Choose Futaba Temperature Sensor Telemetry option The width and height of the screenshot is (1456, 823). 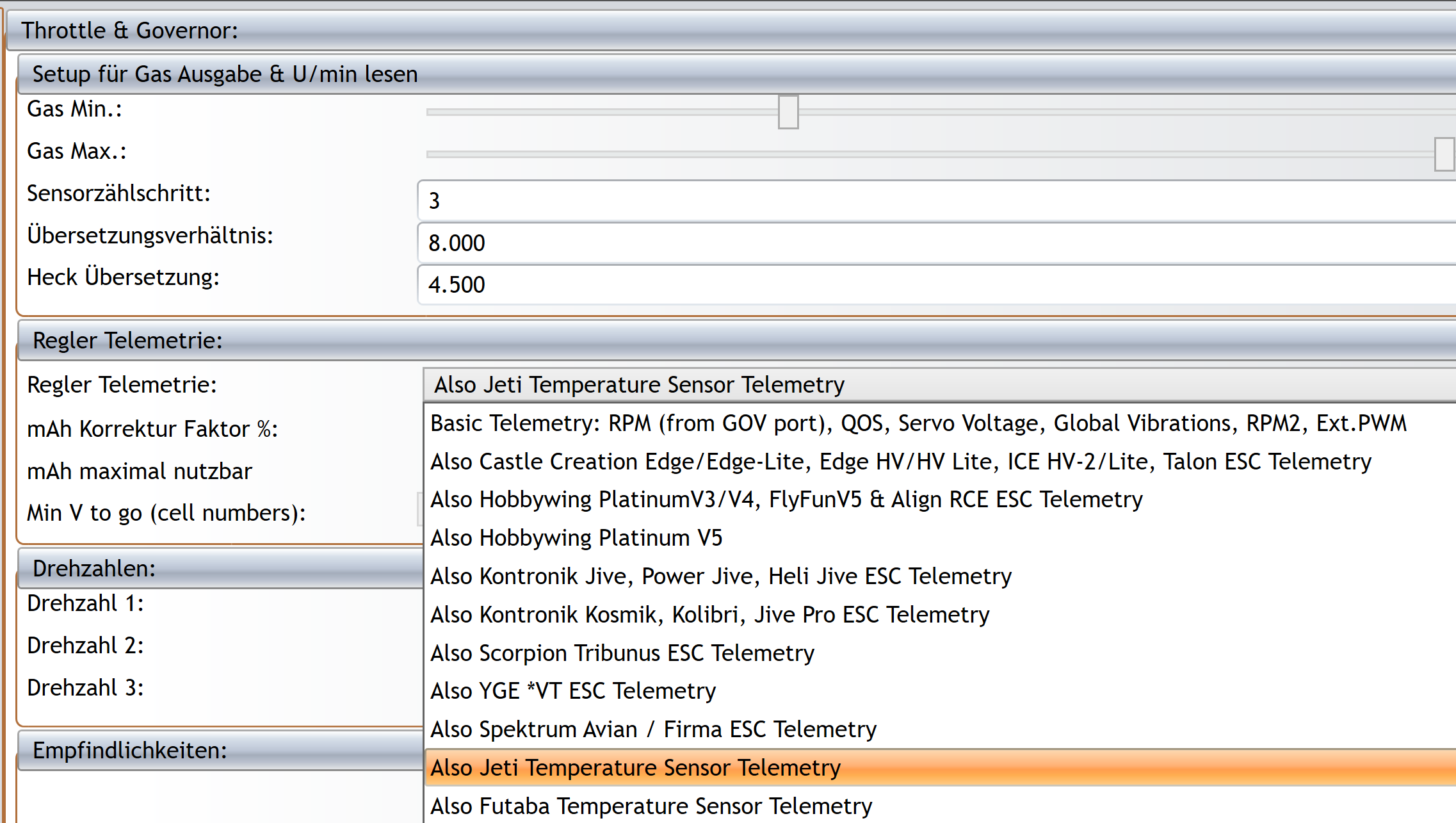pyautogui.click(x=651, y=806)
